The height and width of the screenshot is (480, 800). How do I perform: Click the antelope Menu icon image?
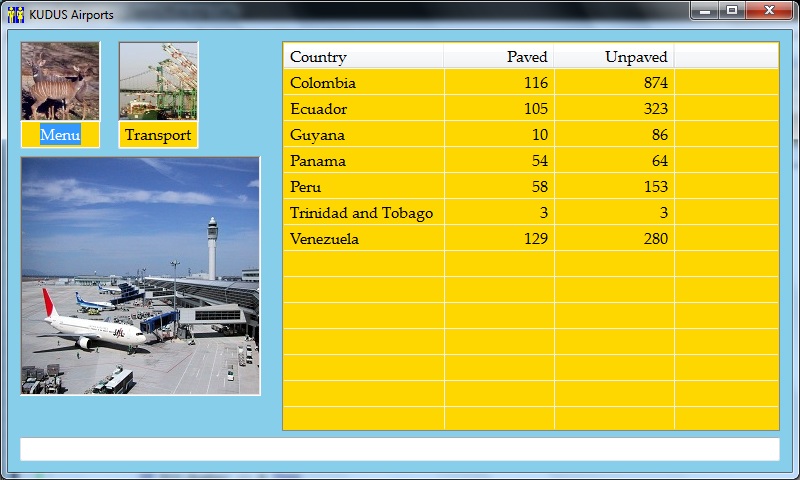coord(60,81)
